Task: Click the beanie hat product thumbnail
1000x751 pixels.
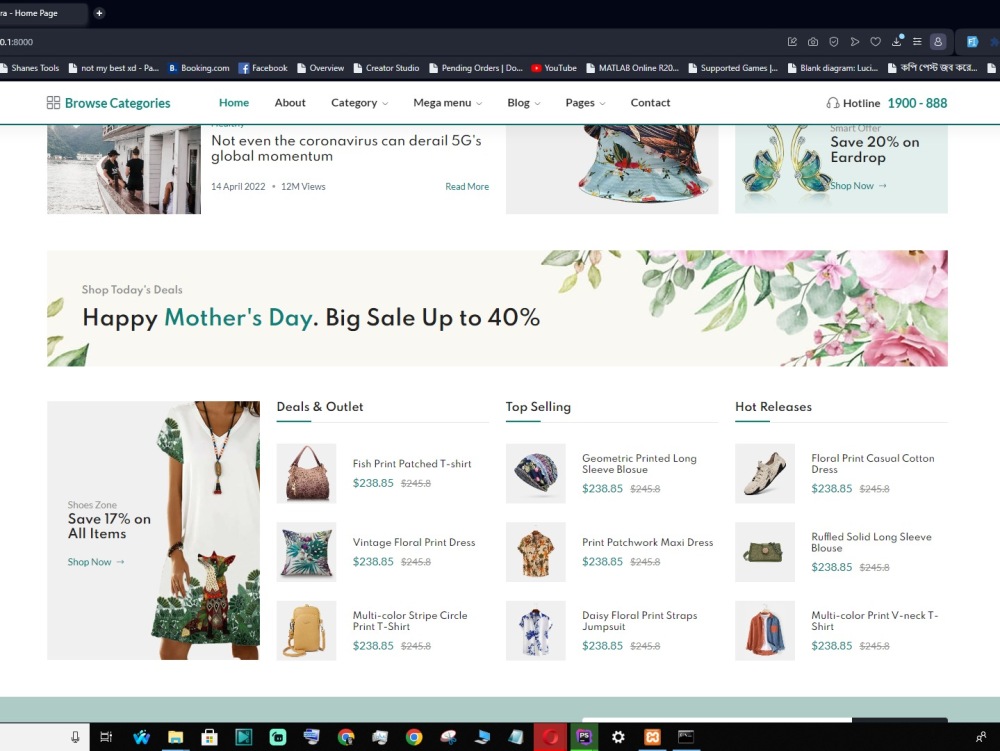Action: [x=536, y=473]
